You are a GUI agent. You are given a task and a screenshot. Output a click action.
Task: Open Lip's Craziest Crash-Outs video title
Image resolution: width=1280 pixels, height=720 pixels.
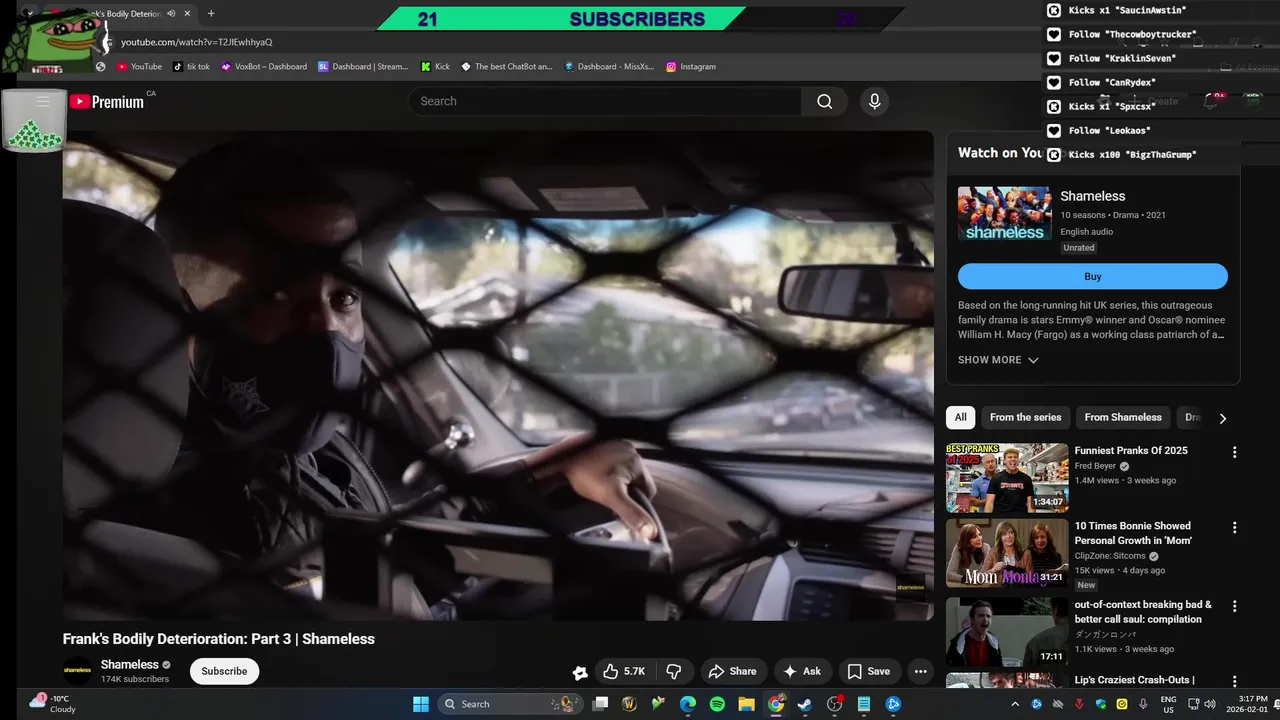[x=1134, y=680]
